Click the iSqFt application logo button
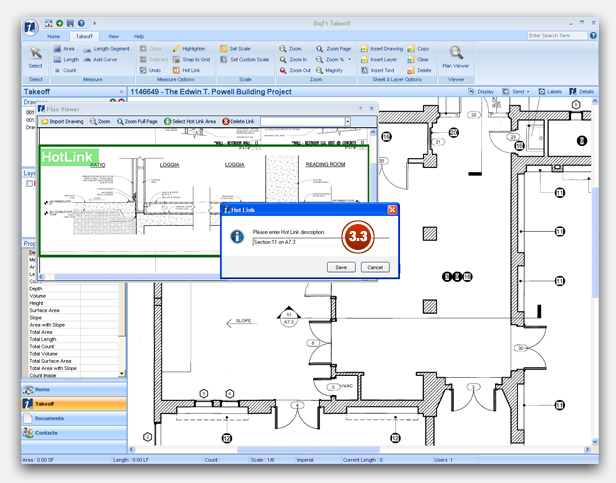This screenshot has height=483, width=616. tap(30, 27)
